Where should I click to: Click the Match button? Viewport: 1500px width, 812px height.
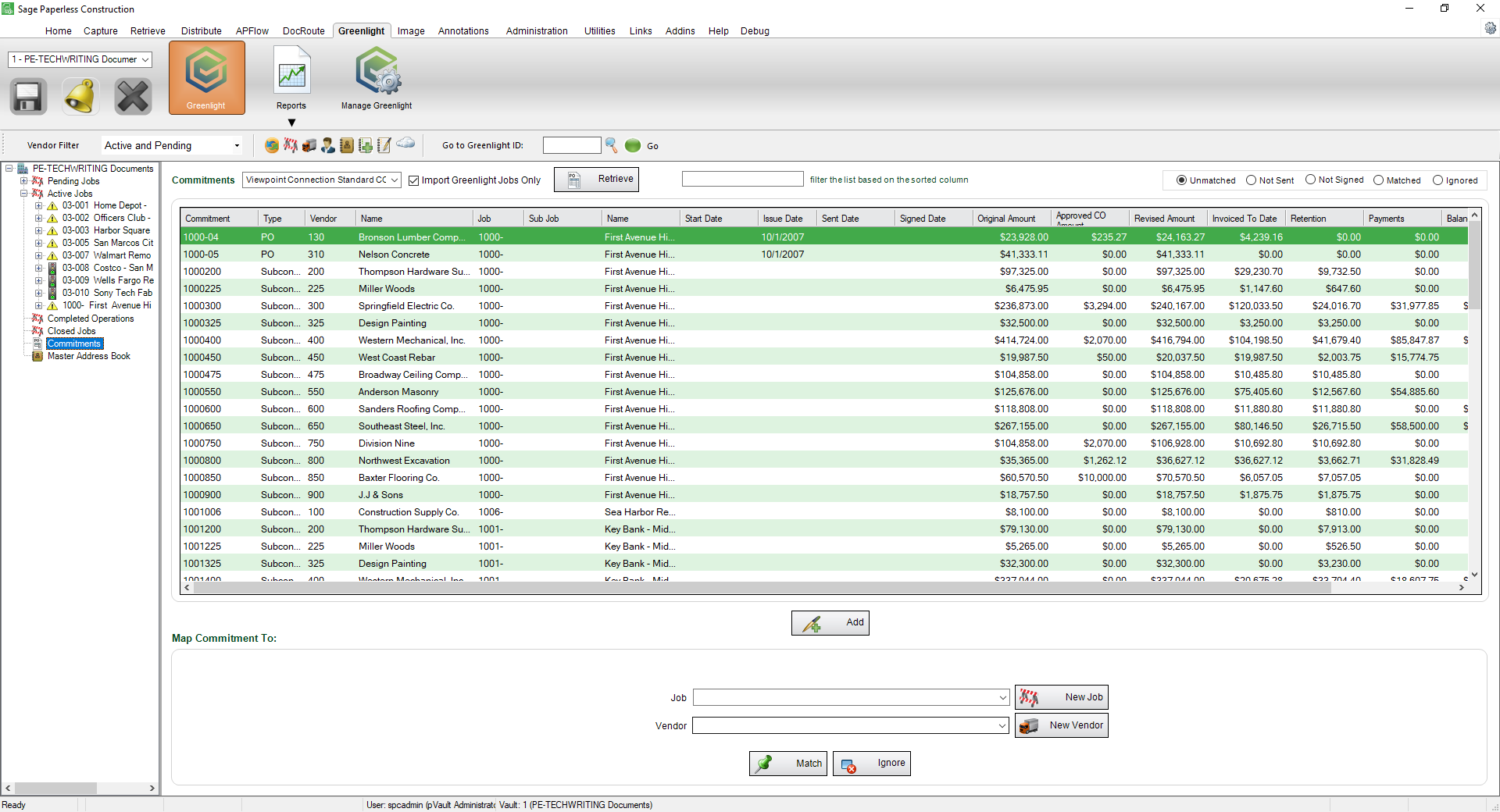788,764
